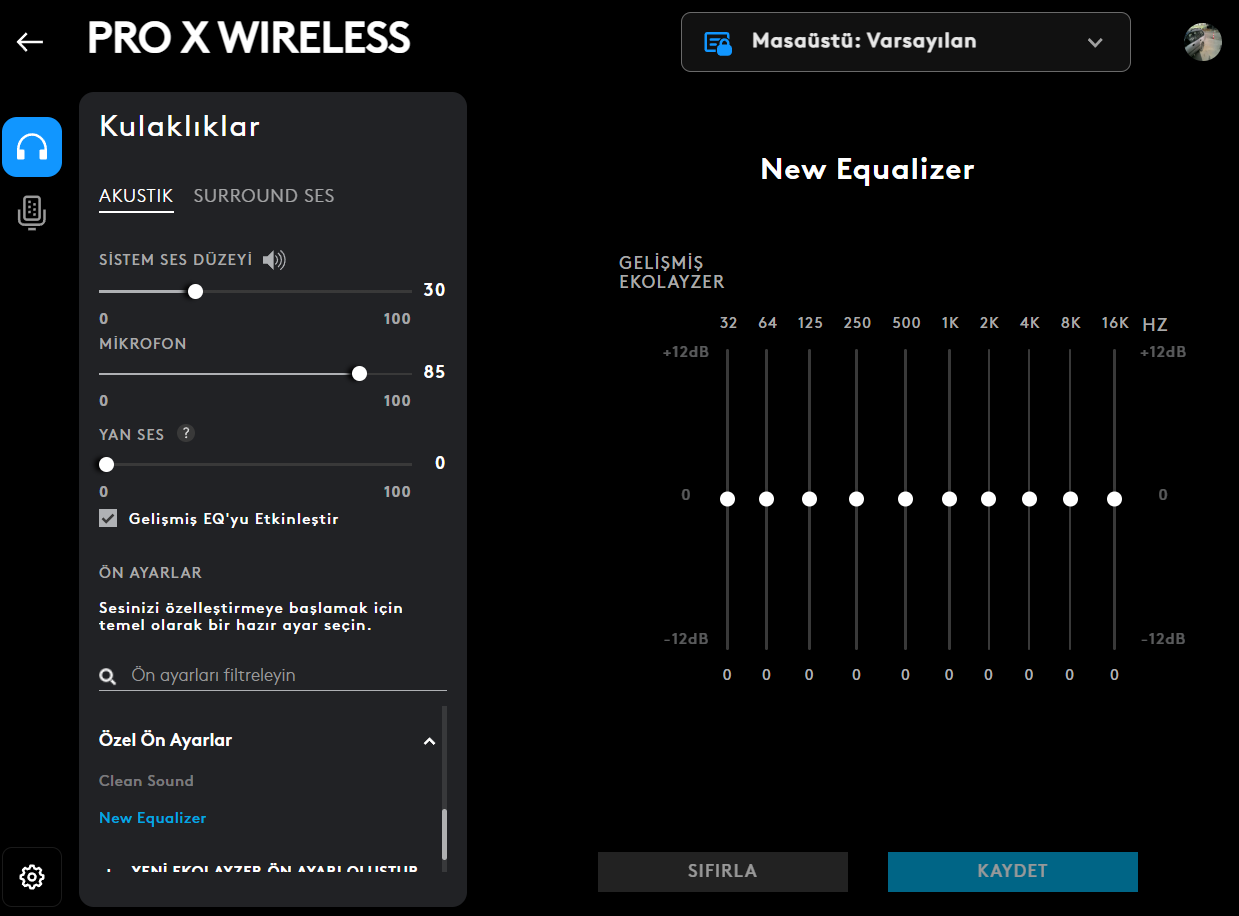Viewport: 1239px width, 916px height.
Task: Click the 500 Hz equalizer slider knob
Action: tap(905, 498)
